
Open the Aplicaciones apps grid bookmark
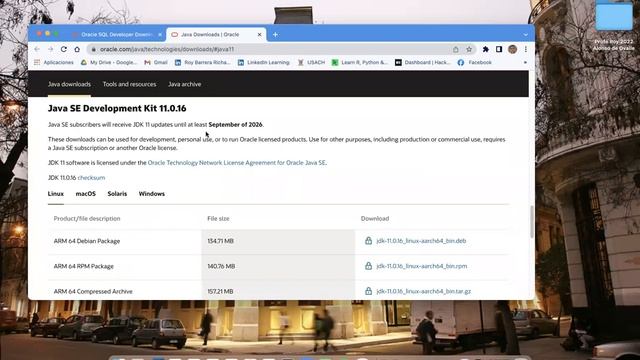pyautogui.click(x=54, y=62)
